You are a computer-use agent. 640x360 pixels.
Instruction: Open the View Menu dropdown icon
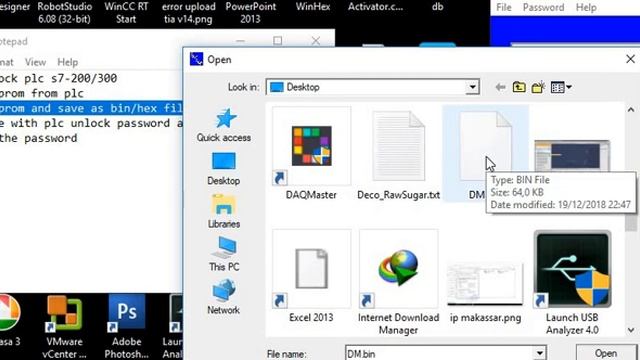coord(561,87)
